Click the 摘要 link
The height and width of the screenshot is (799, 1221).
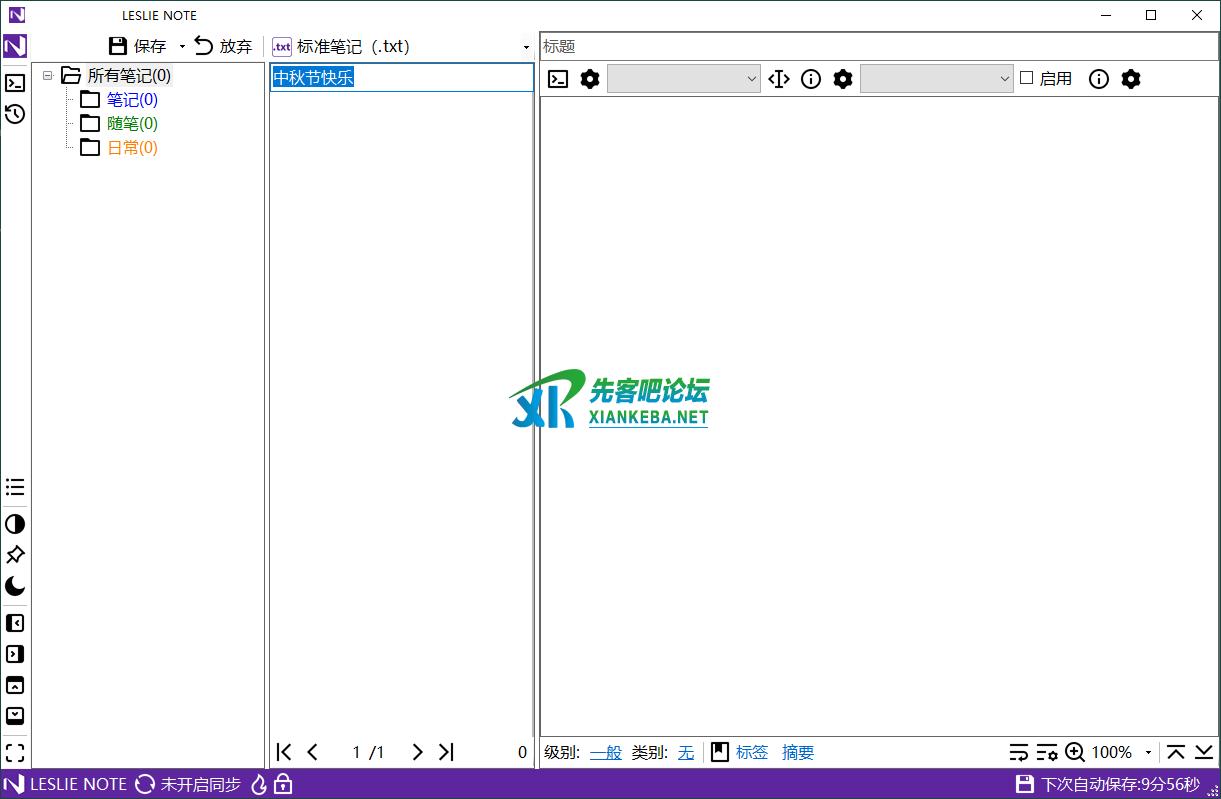click(798, 752)
